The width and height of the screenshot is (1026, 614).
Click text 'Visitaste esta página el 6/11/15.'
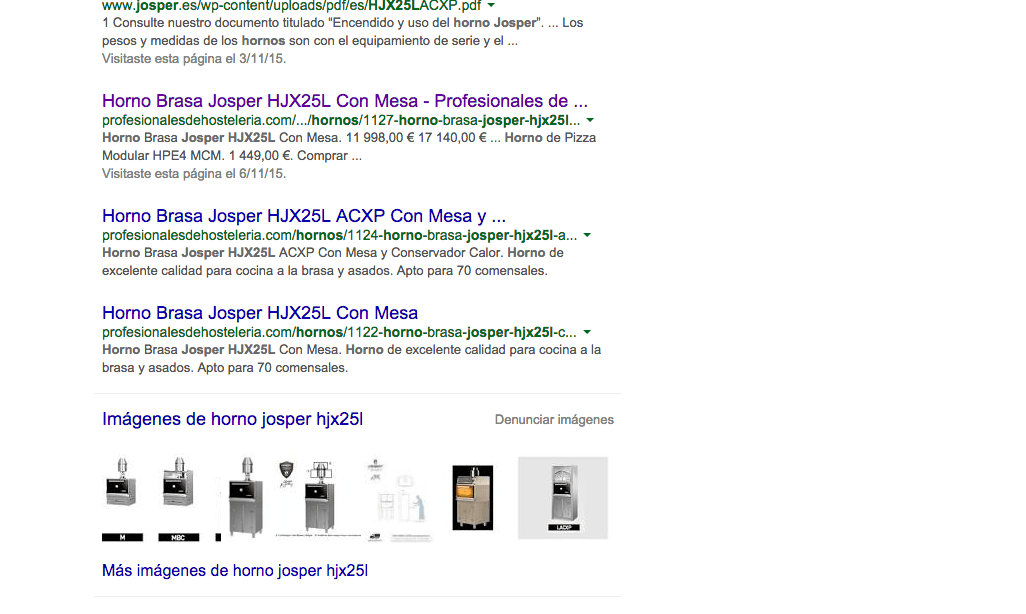(194, 174)
